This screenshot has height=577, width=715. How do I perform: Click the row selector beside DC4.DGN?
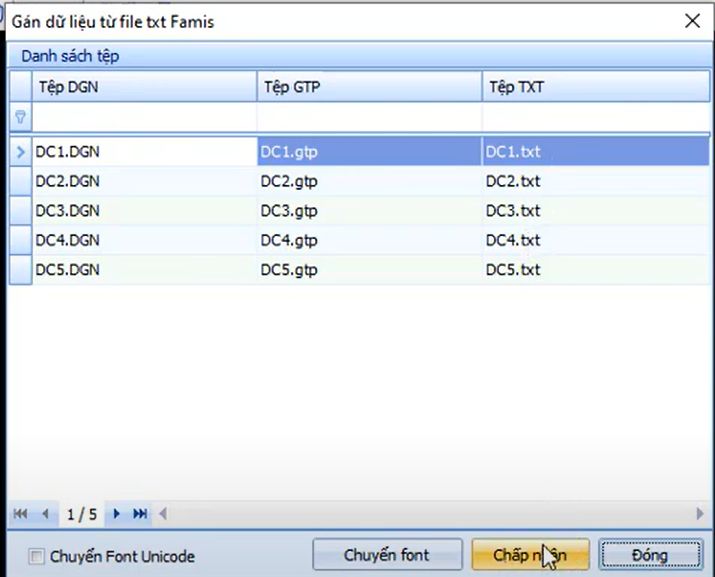[21, 241]
